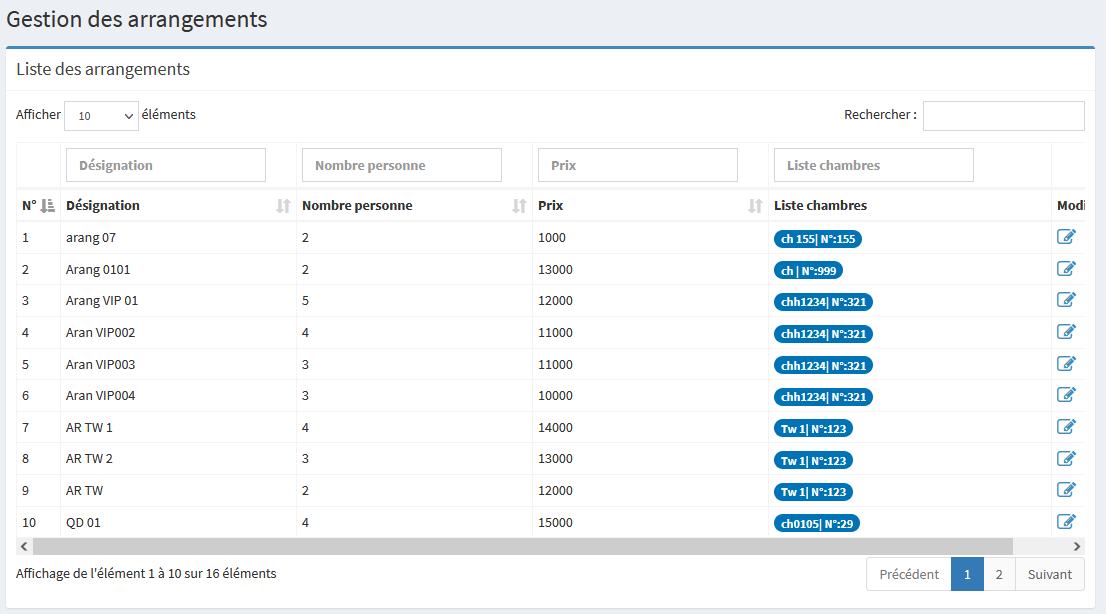Image resolution: width=1106 pixels, height=614 pixels.
Task: Focus the Rechercher search field
Action: click(1003, 116)
